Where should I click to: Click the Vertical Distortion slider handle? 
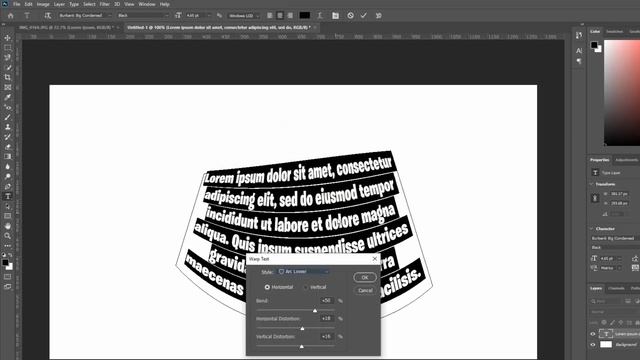pyautogui.click(x=301, y=346)
